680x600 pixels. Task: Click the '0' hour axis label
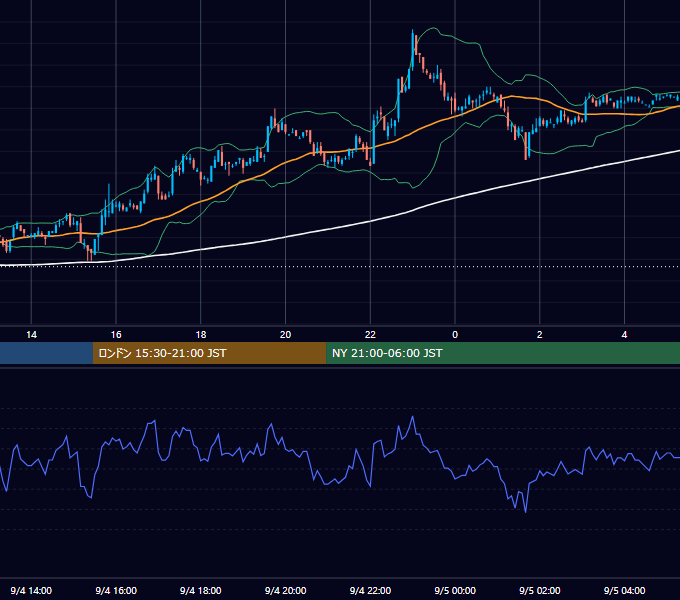coord(455,335)
